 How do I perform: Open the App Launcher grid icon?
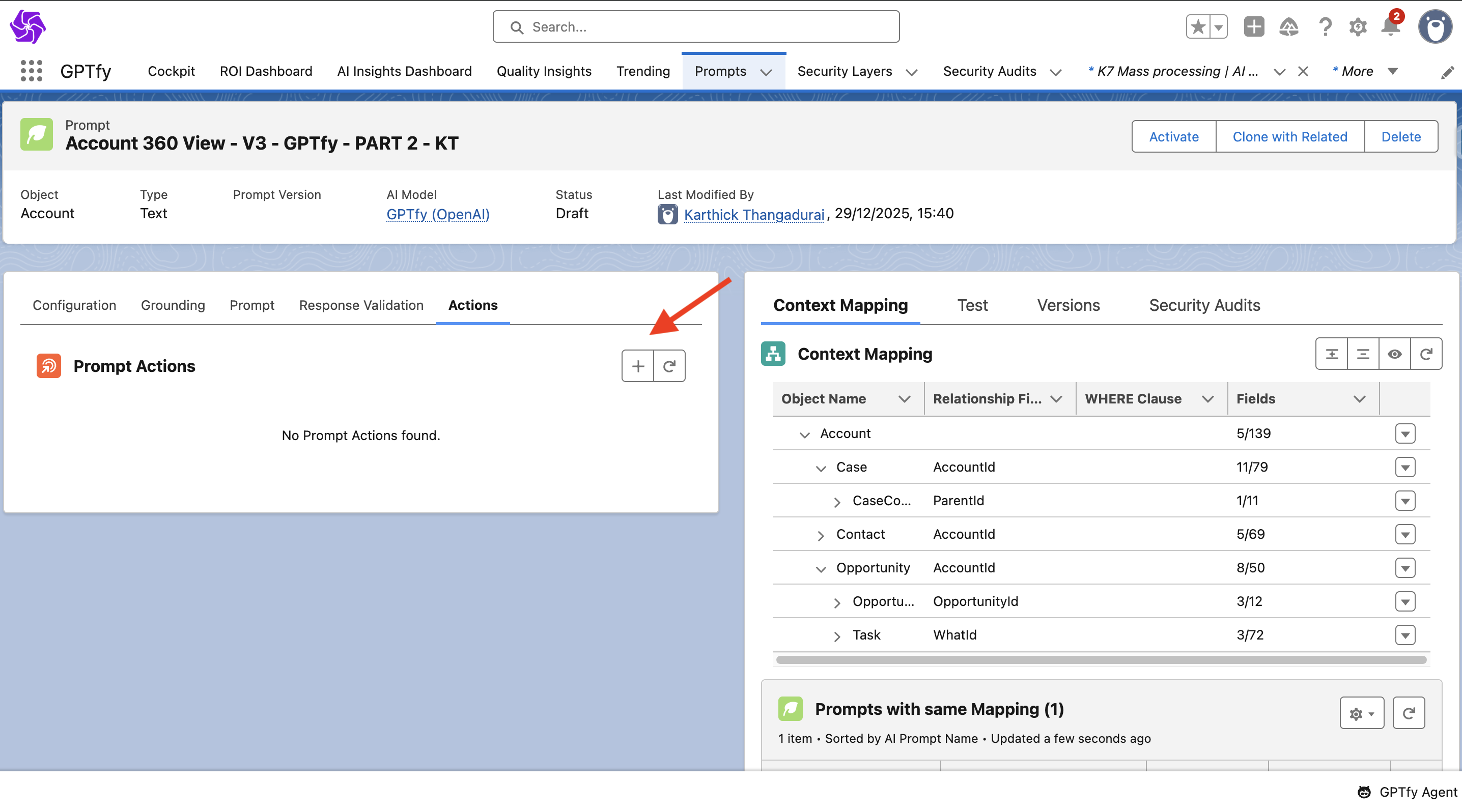[x=31, y=71]
